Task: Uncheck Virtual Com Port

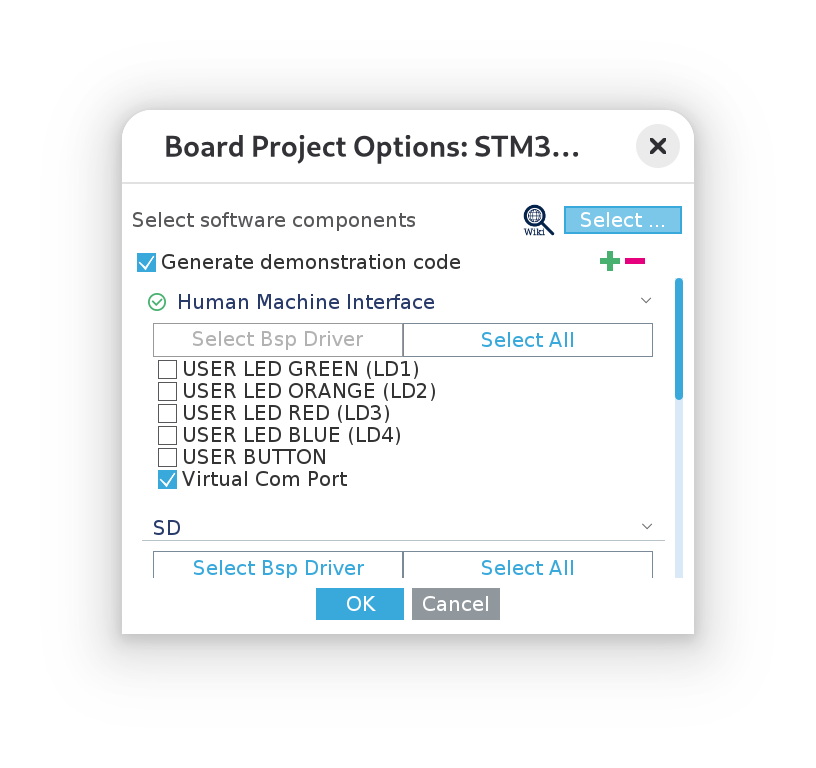Action: coord(168,480)
